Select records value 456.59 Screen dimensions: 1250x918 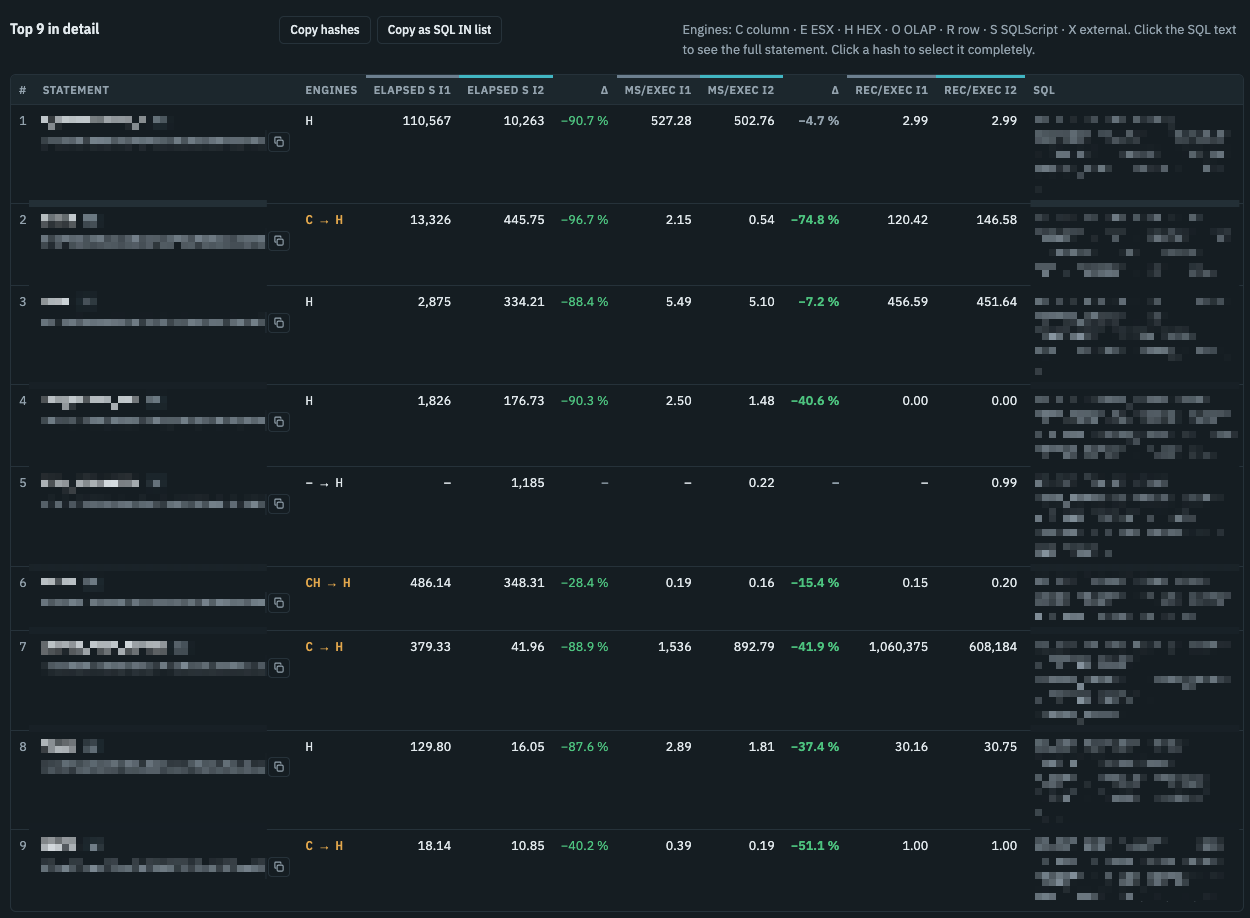click(x=907, y=301)
